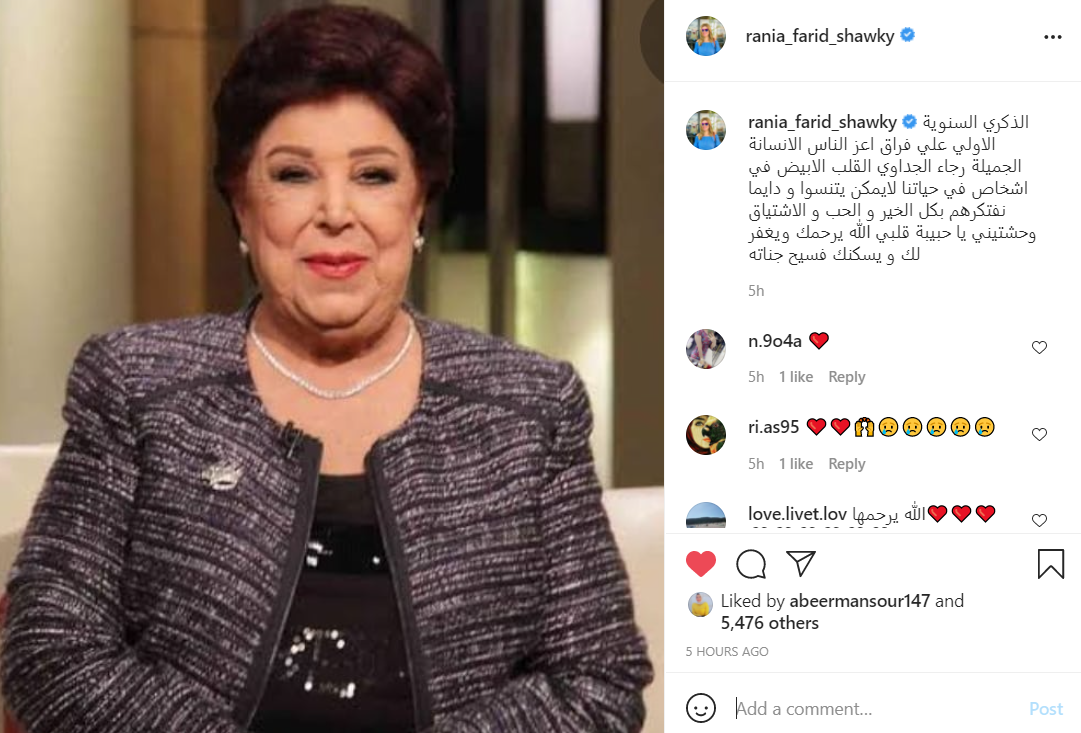The height and width of the screenshot is (733, 1081).
Task: Open rania_farid_shawky profile from header
Action: click(x=820, y=36)
